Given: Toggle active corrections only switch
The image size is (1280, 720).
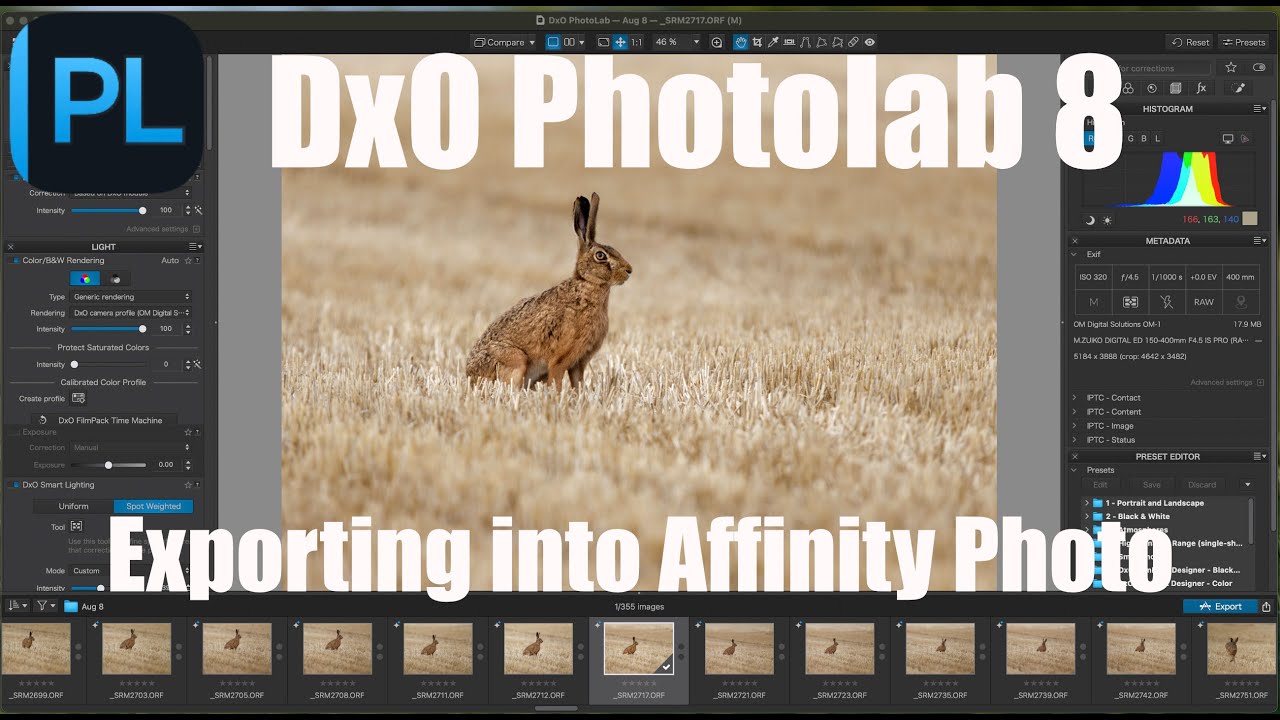Looking at the screenshot, I should pyautogui.click(x=1259, y=67).
